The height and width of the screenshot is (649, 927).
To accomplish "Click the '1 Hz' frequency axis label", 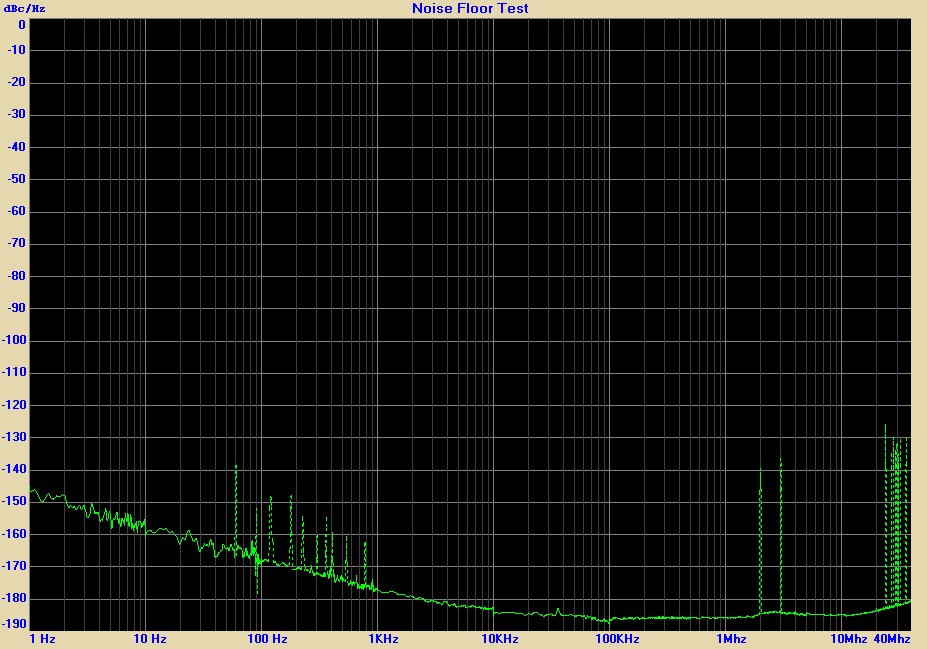I will [x=43, y=639].
